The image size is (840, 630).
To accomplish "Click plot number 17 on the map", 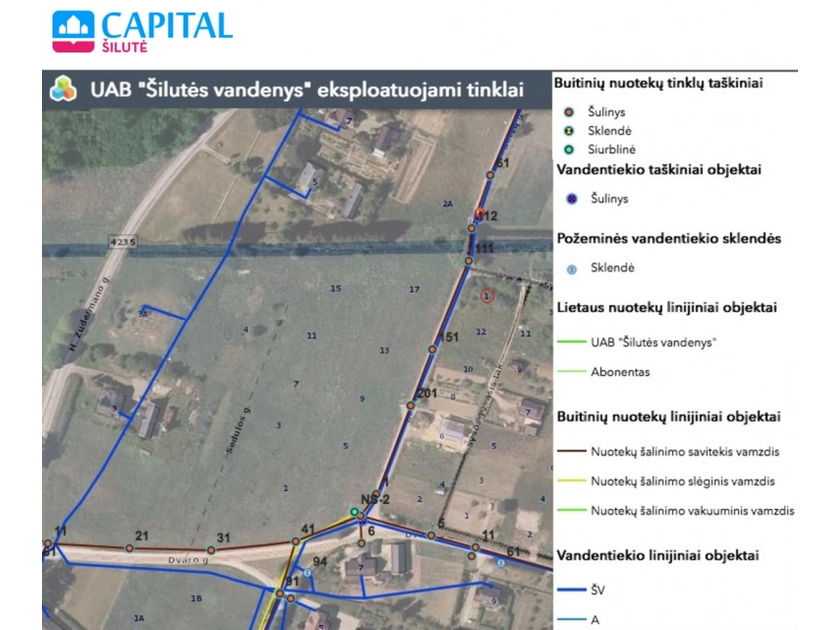I will pos(414,289).
